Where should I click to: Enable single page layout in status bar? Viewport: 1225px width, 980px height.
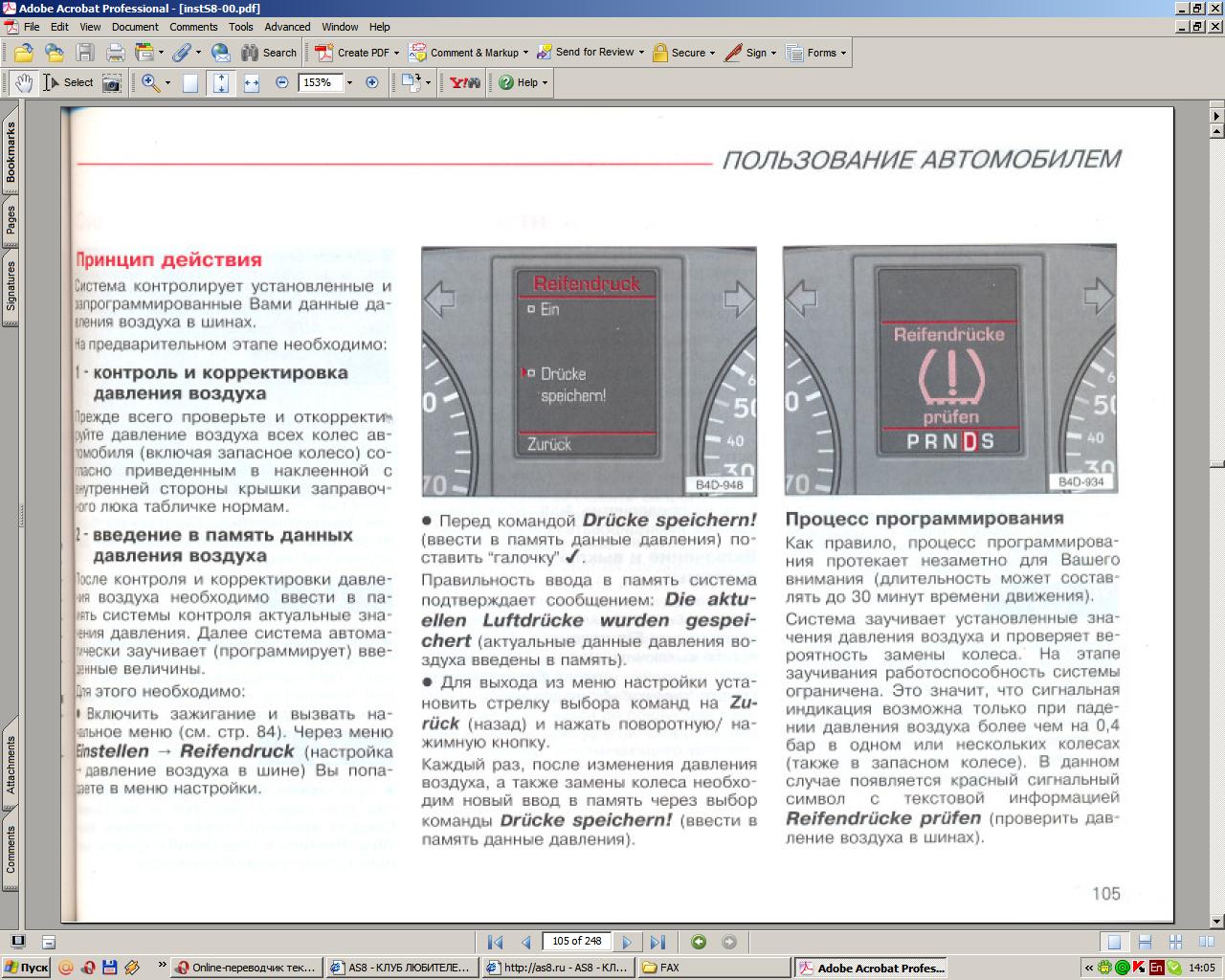[1113, 942]
